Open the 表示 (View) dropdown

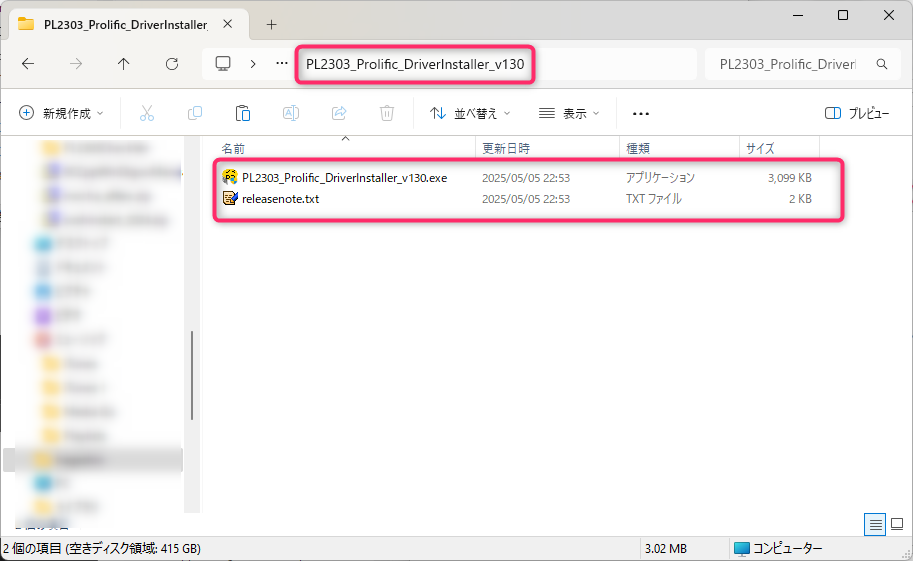point(568,113)
